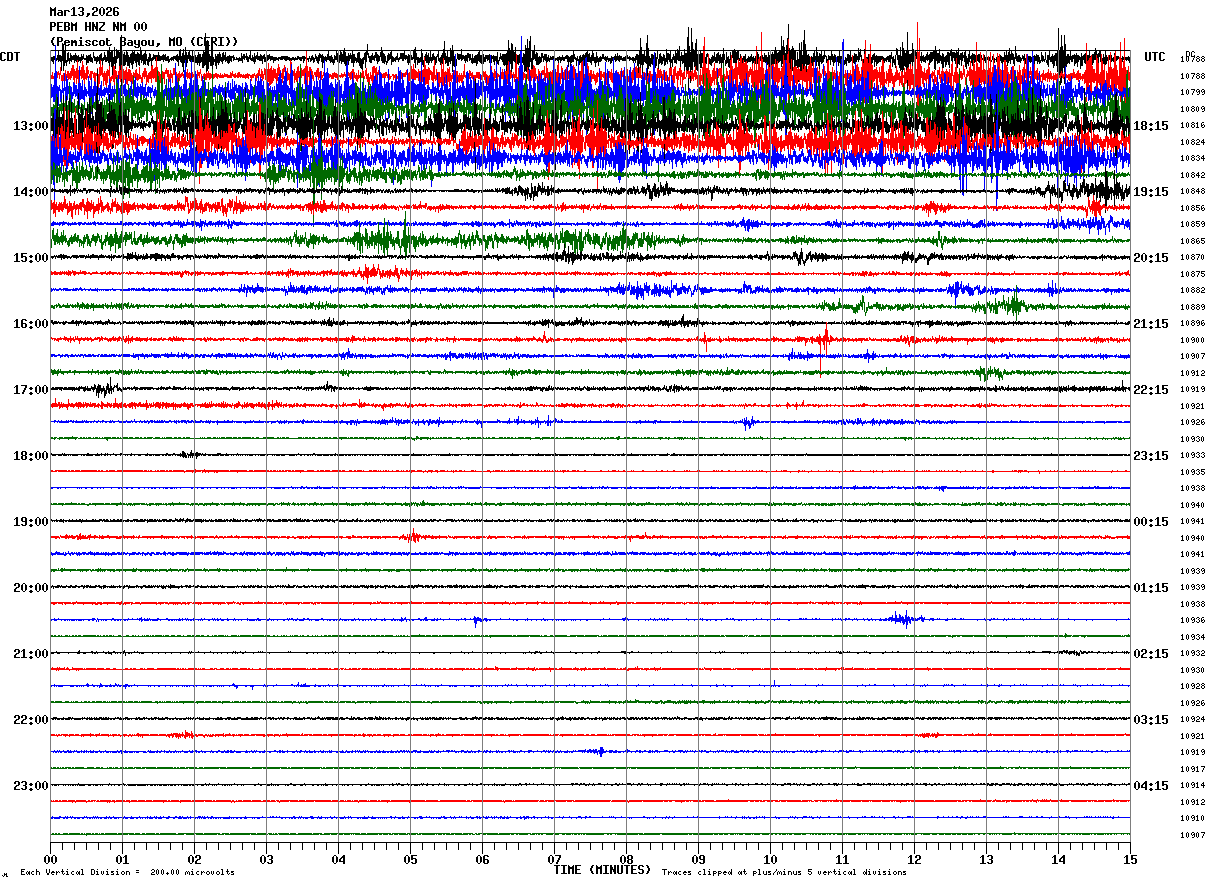Click the DC offset value 10799
1210x886 pixels.
(x=1192, y=93)
